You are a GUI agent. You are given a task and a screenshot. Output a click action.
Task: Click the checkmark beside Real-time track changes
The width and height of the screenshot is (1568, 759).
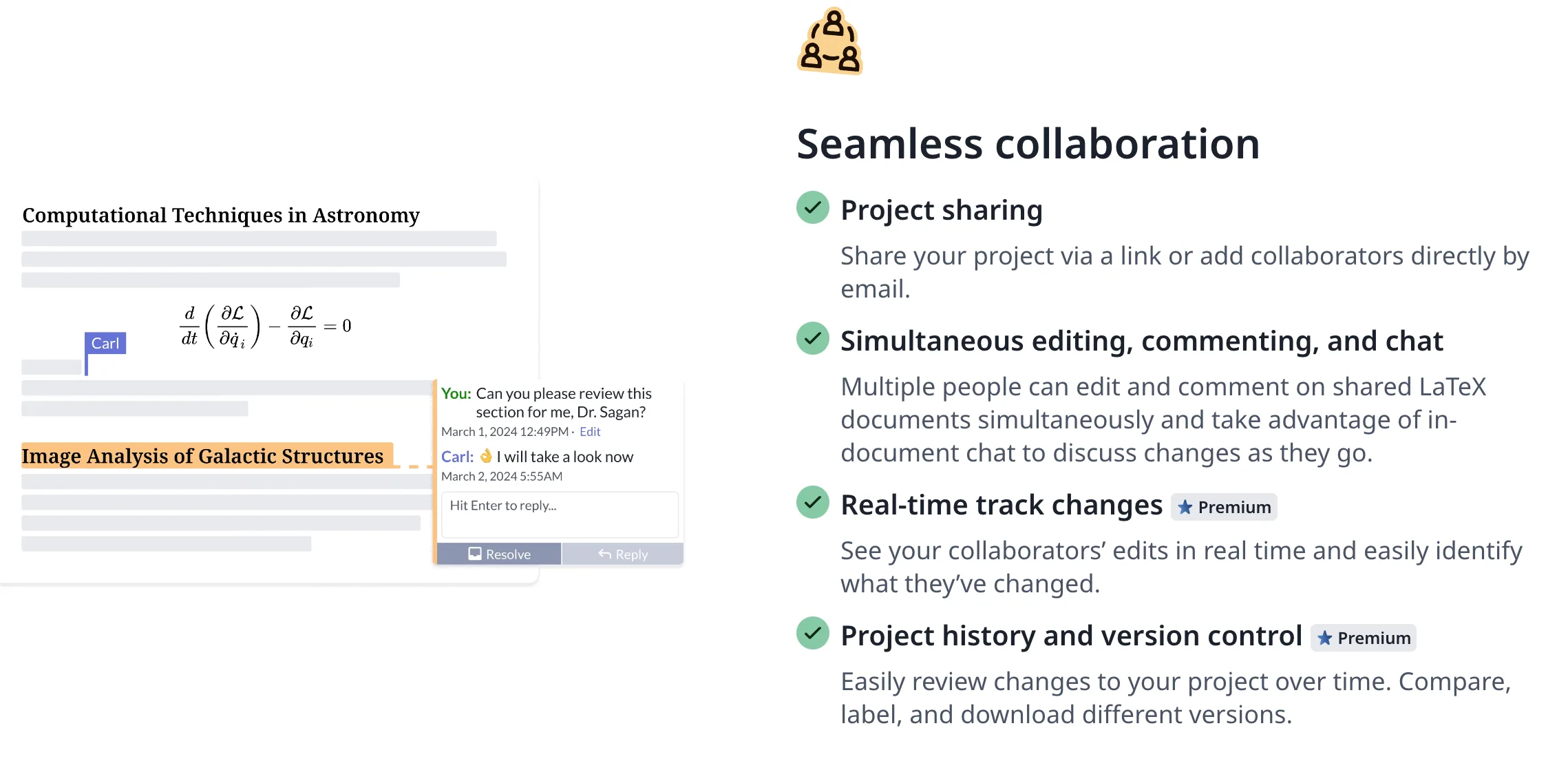[x=813, y=503]
